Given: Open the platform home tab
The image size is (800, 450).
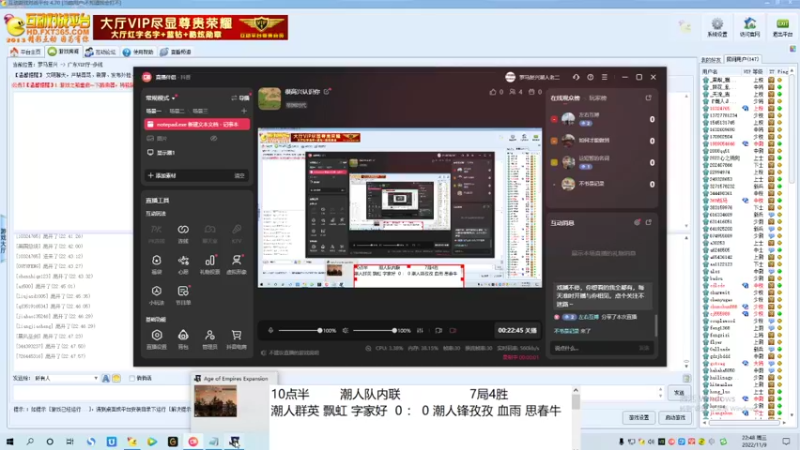Looking at the screenshot, I should 26,52.
